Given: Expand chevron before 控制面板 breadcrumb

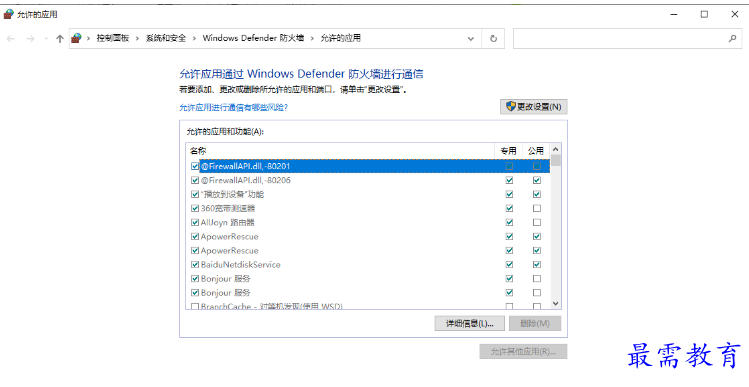Looking at the screenshot, I should (x=88, y=38).
